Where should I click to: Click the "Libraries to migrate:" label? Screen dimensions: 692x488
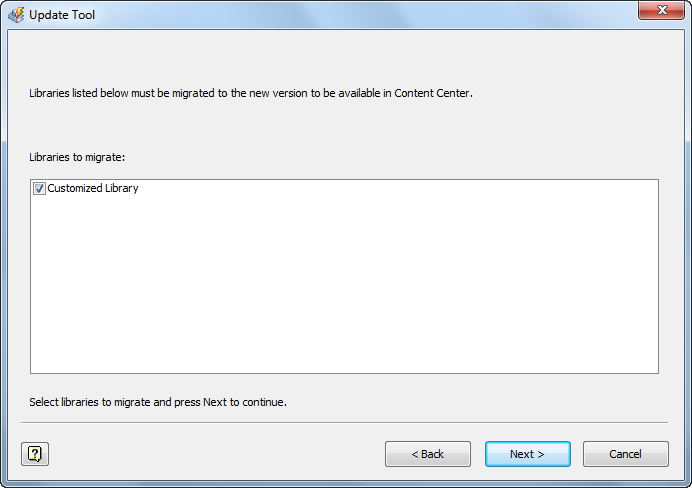pyautogui.click(x=77, y=157)
